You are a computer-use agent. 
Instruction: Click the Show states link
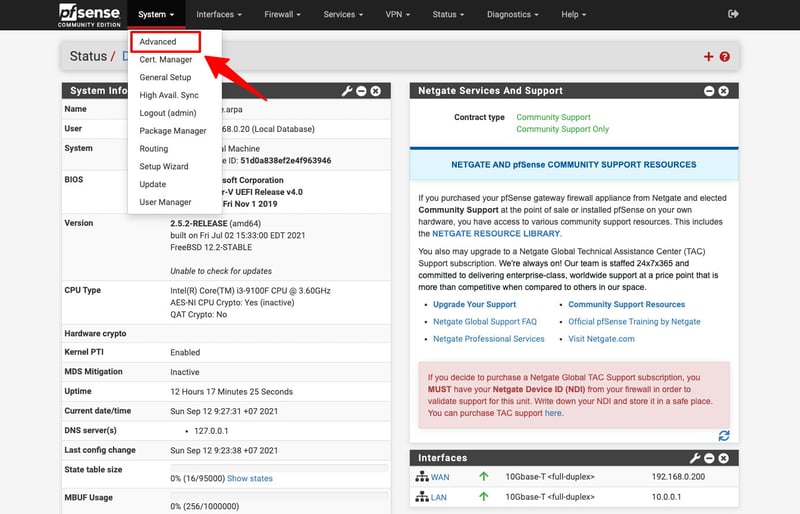[x=250, y=479]
